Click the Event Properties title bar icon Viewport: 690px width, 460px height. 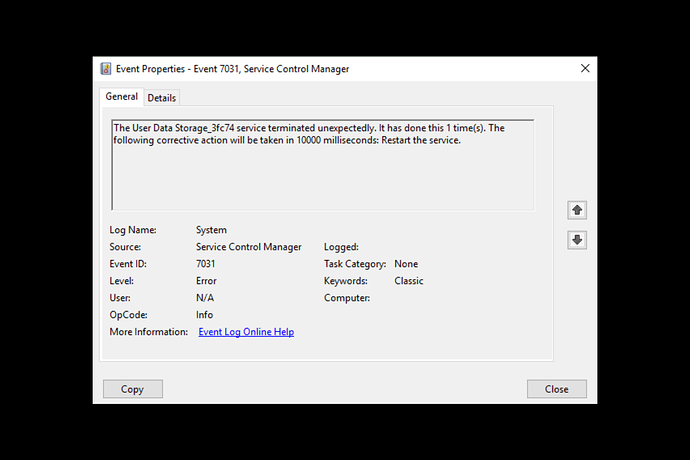[106, 69]
